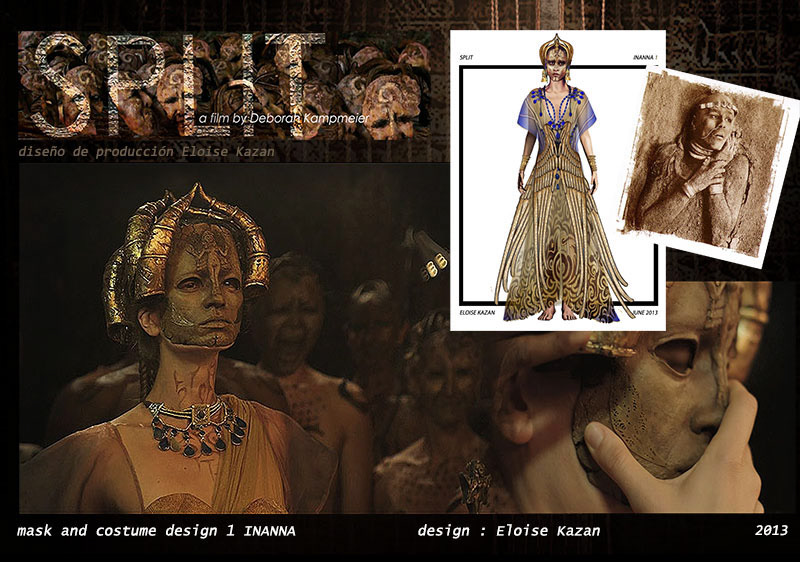This screenshot has height=562, width=800.
Task: Click the credit 'design : Eloise Kazan'
Action: [x=509, y=531]
